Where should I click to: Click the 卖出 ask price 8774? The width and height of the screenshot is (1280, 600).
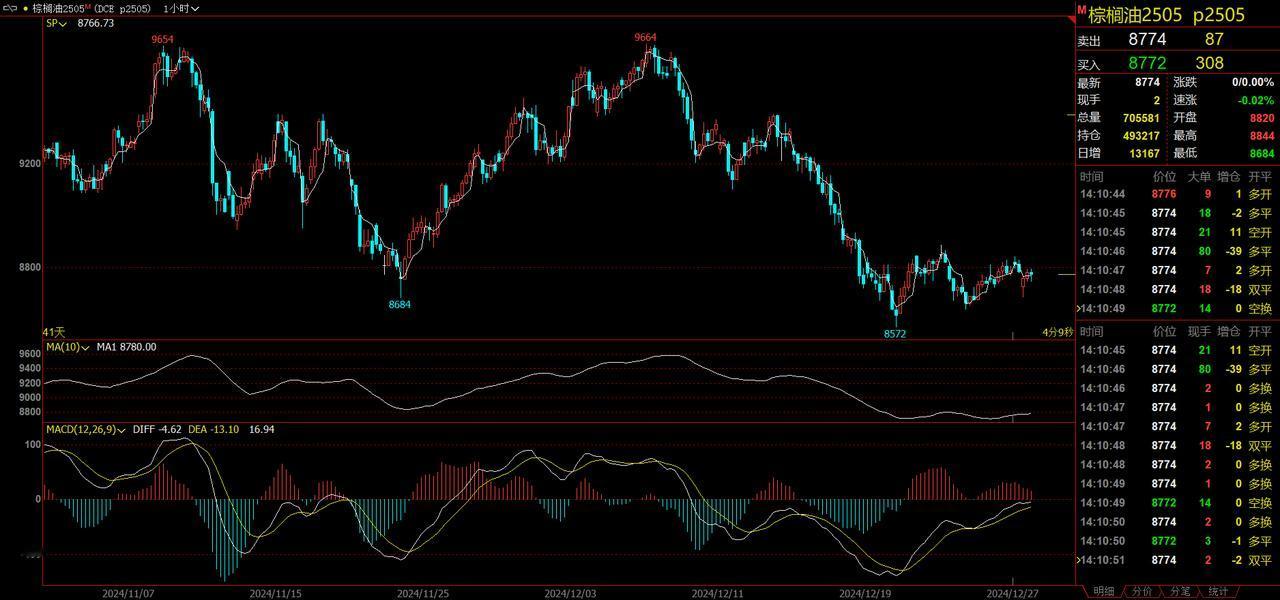coord(1147,39)
